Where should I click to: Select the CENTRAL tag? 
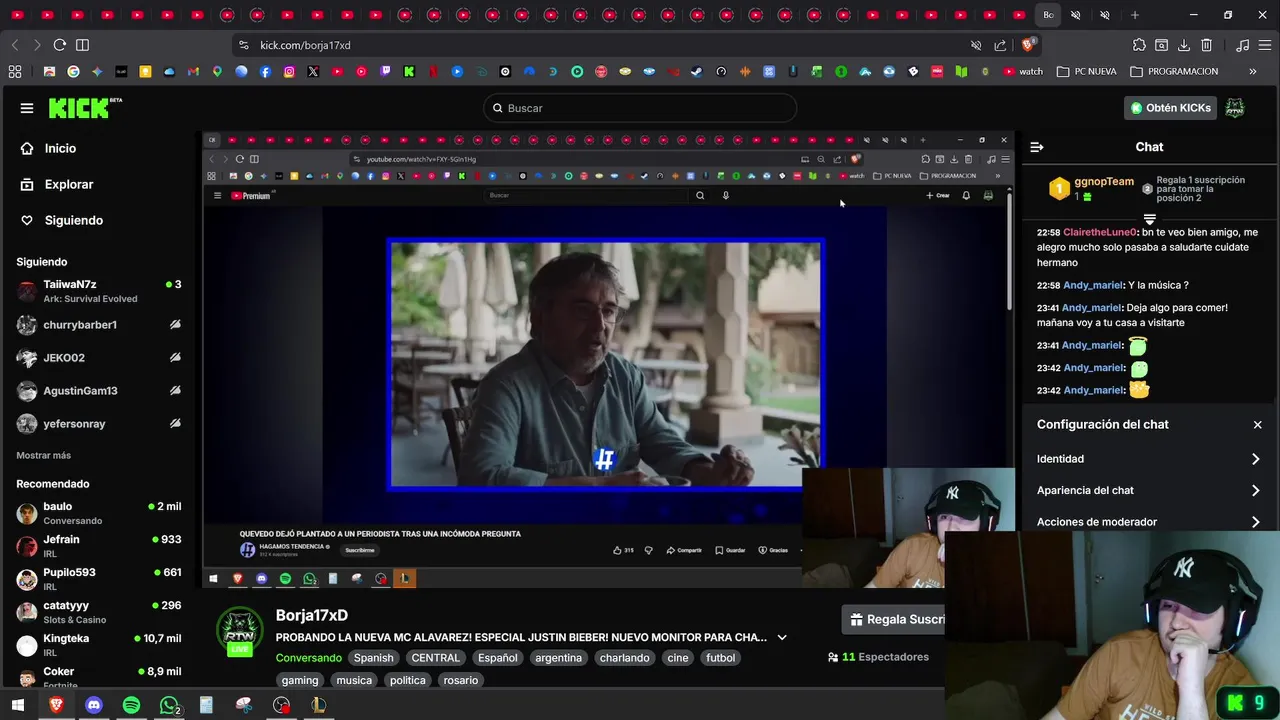436,658
